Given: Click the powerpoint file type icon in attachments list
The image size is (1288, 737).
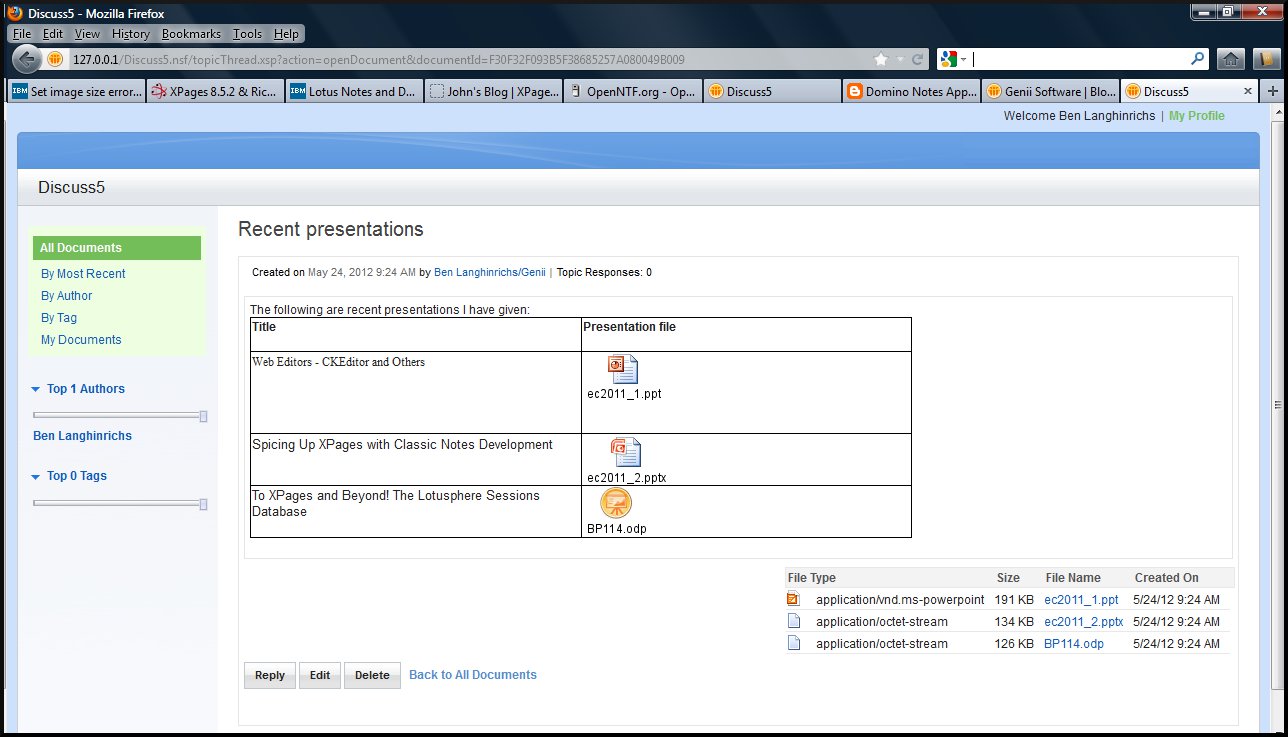Looking at the screenshot, I should [x=794, y=600].
